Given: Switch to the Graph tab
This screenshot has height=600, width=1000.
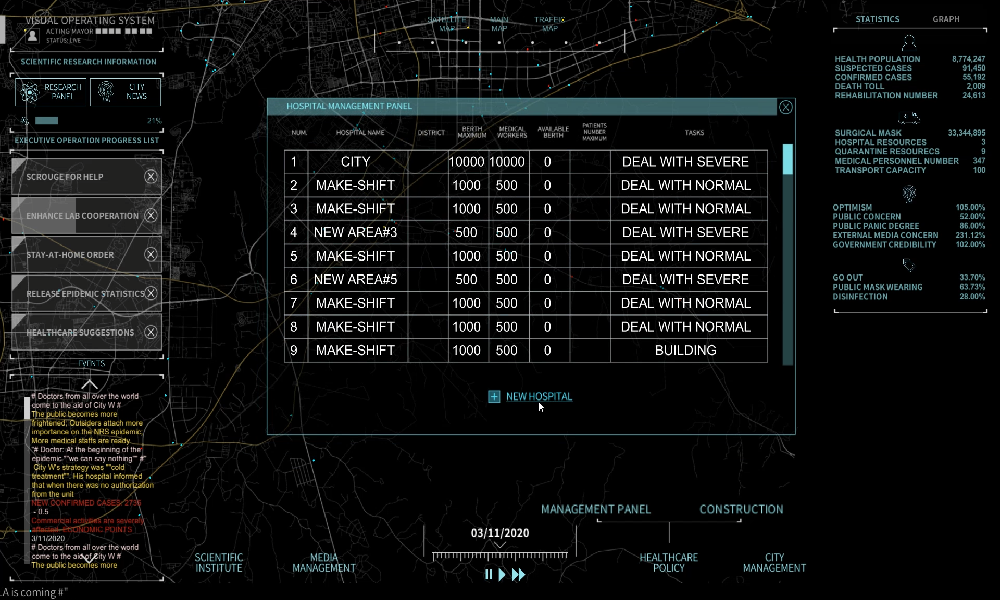Looking at the screenshot, I should coord(946,19).
